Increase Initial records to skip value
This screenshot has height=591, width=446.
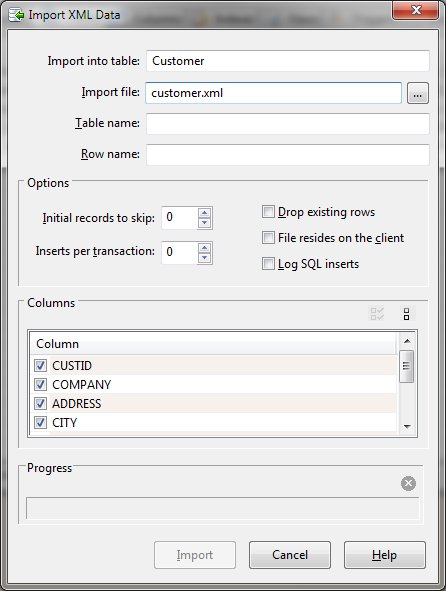[x=204, y=213]
